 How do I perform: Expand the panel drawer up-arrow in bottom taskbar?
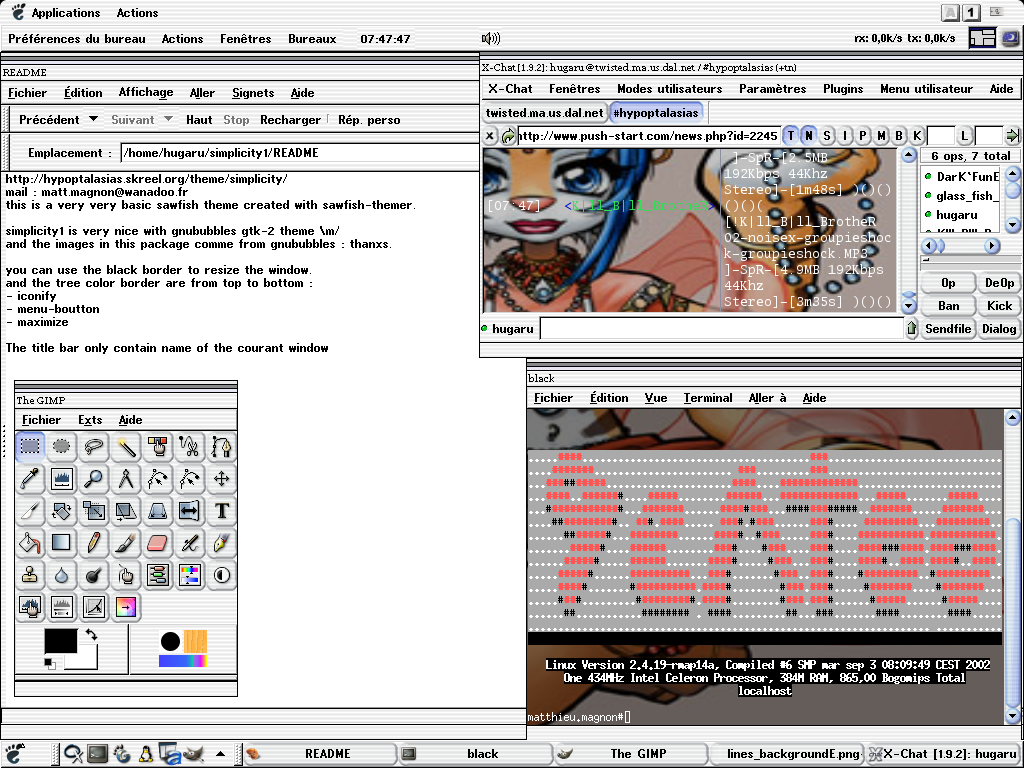click(x=221, y=754)
